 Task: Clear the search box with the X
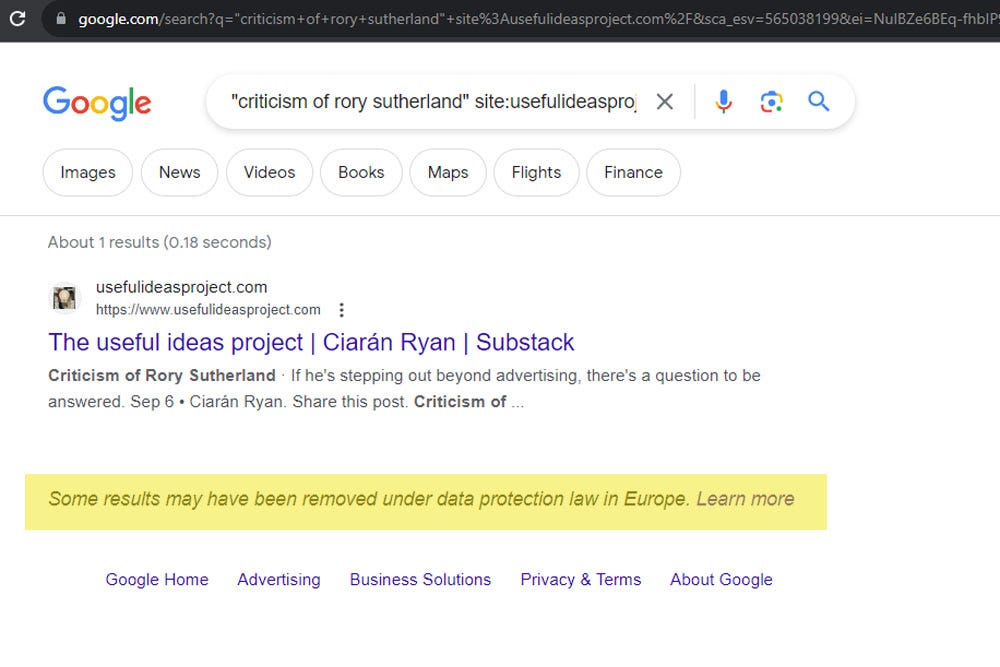click(x=665, y=101)
